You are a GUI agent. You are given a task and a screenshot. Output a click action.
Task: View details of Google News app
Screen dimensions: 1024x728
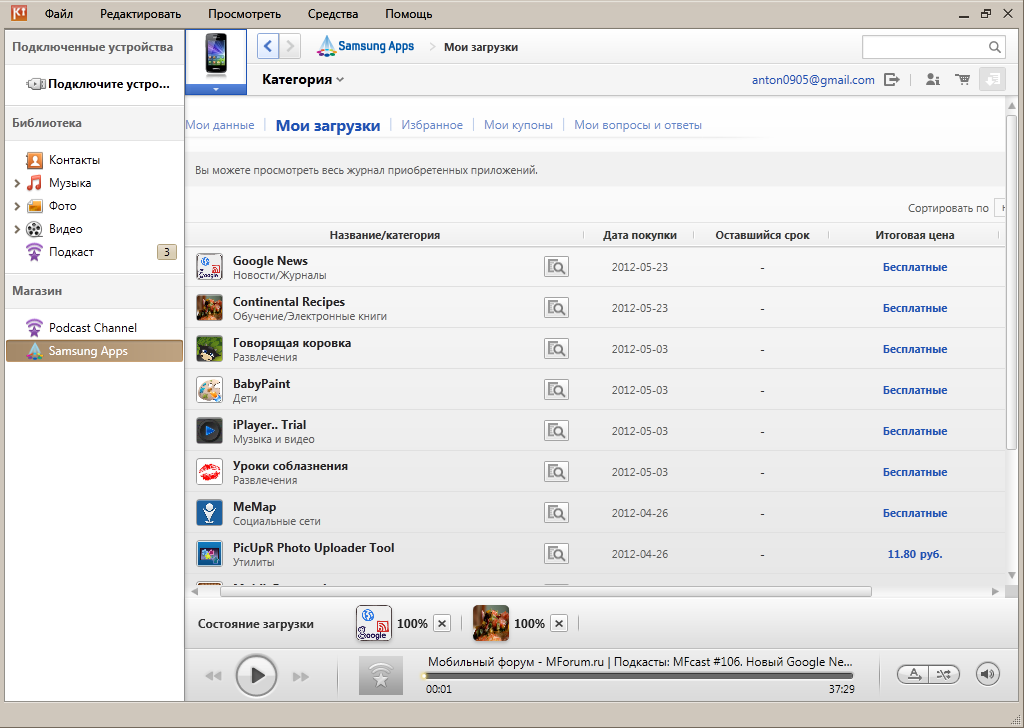pos(556,266)
